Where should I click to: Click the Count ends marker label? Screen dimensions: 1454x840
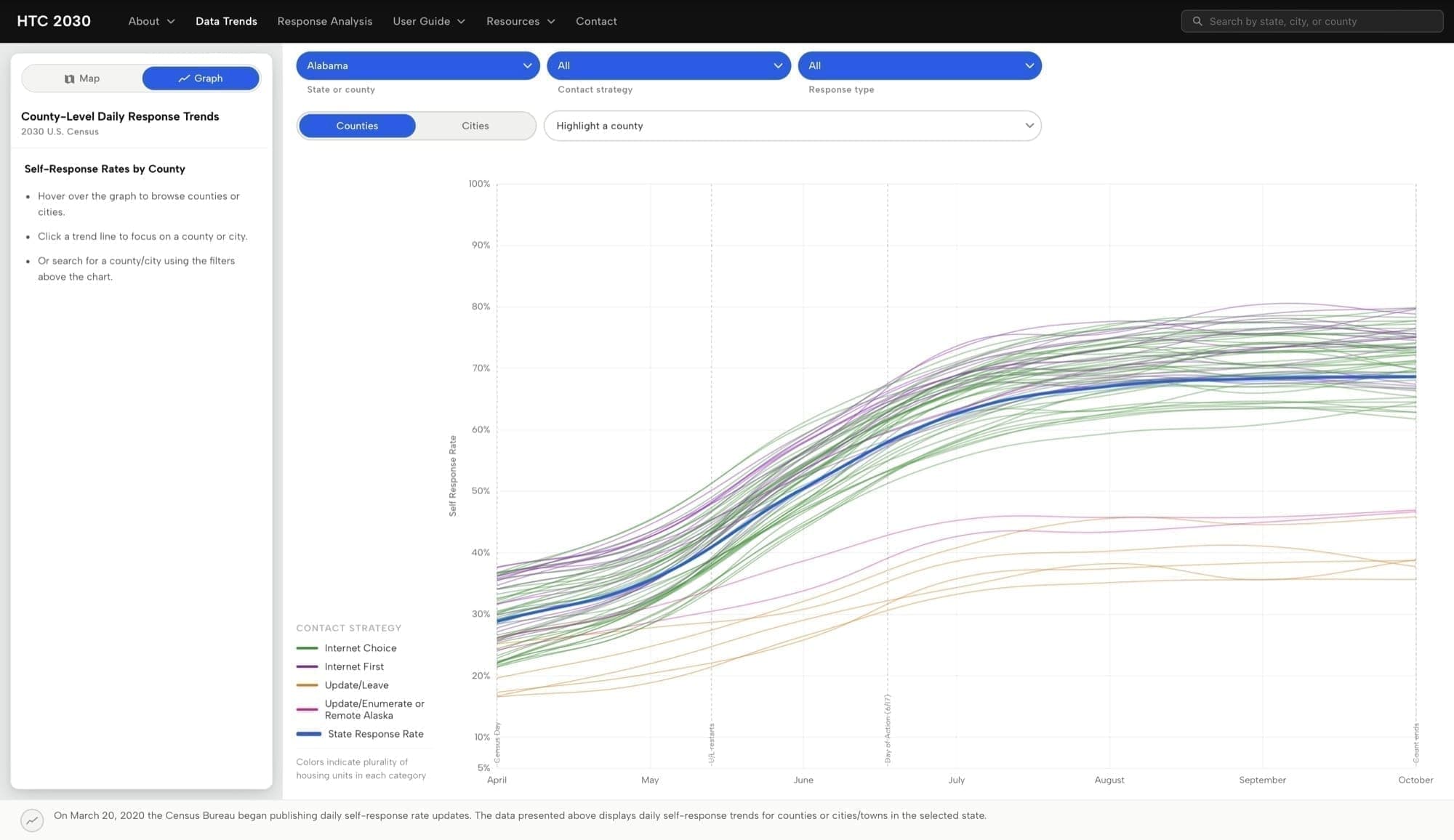coord(1416,743)
